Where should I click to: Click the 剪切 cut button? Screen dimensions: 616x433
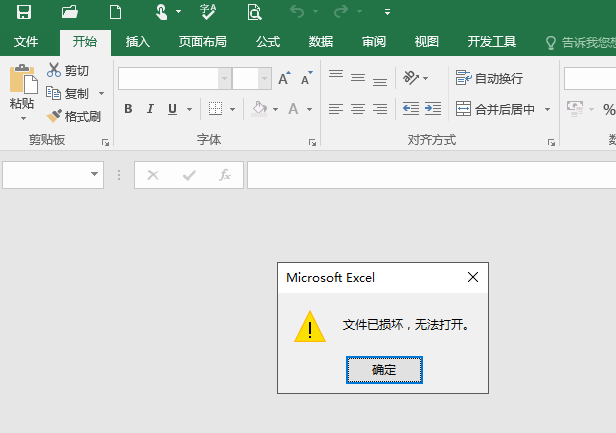68,70
